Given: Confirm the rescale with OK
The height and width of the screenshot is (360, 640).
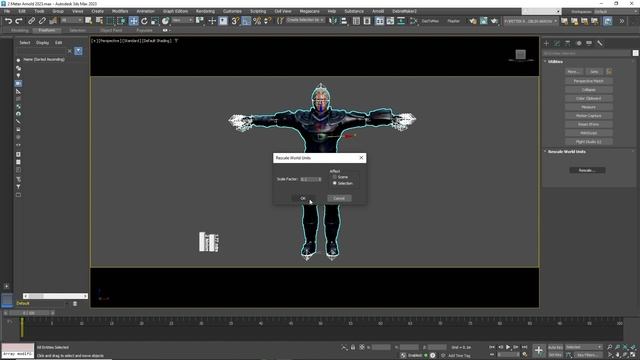Looking at the screenshot, I should click(303, 198).
